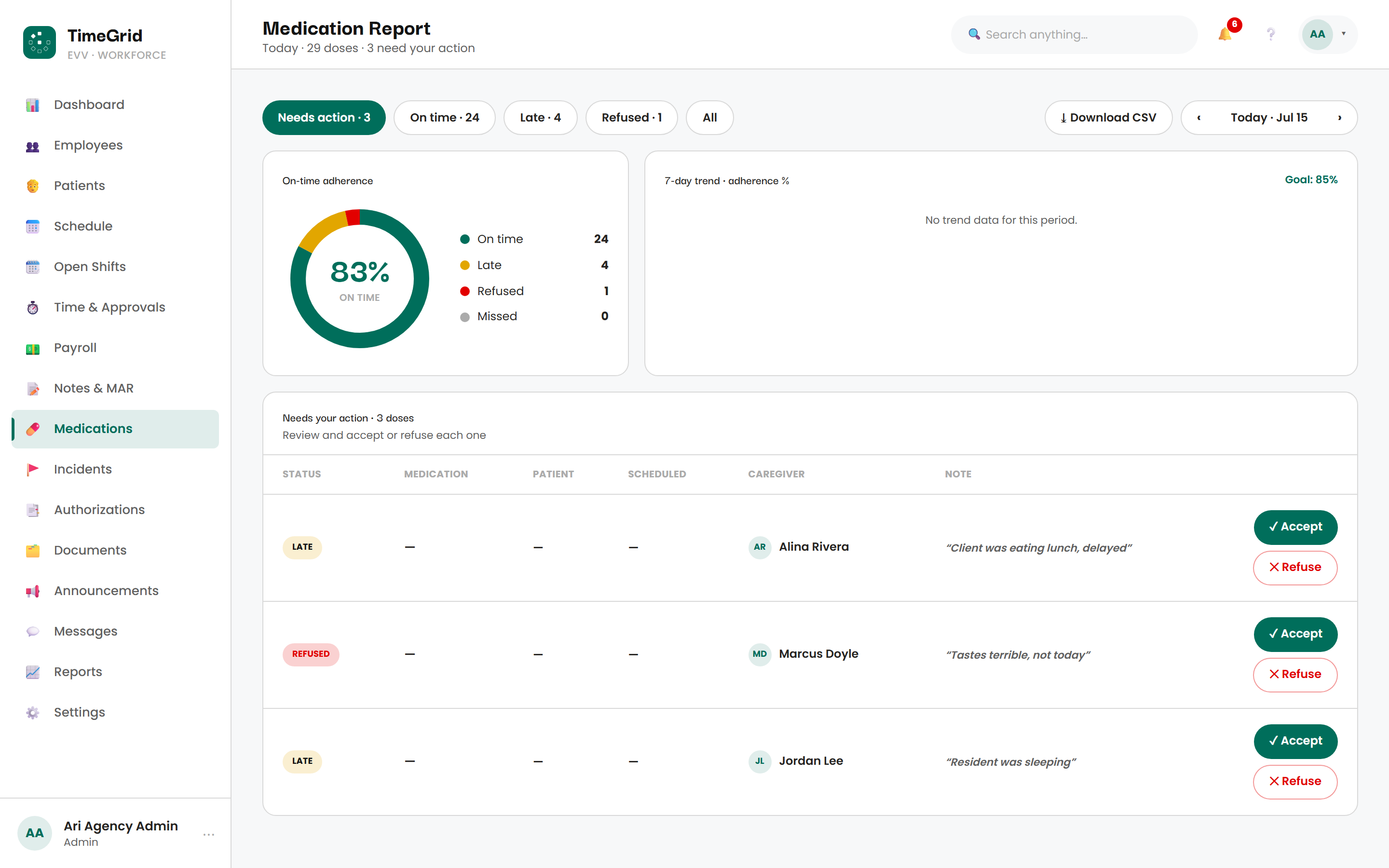The width and height of the screenshot is (1389, 868).
Task: Click the green On time legend dot
Action: point(465,239)
